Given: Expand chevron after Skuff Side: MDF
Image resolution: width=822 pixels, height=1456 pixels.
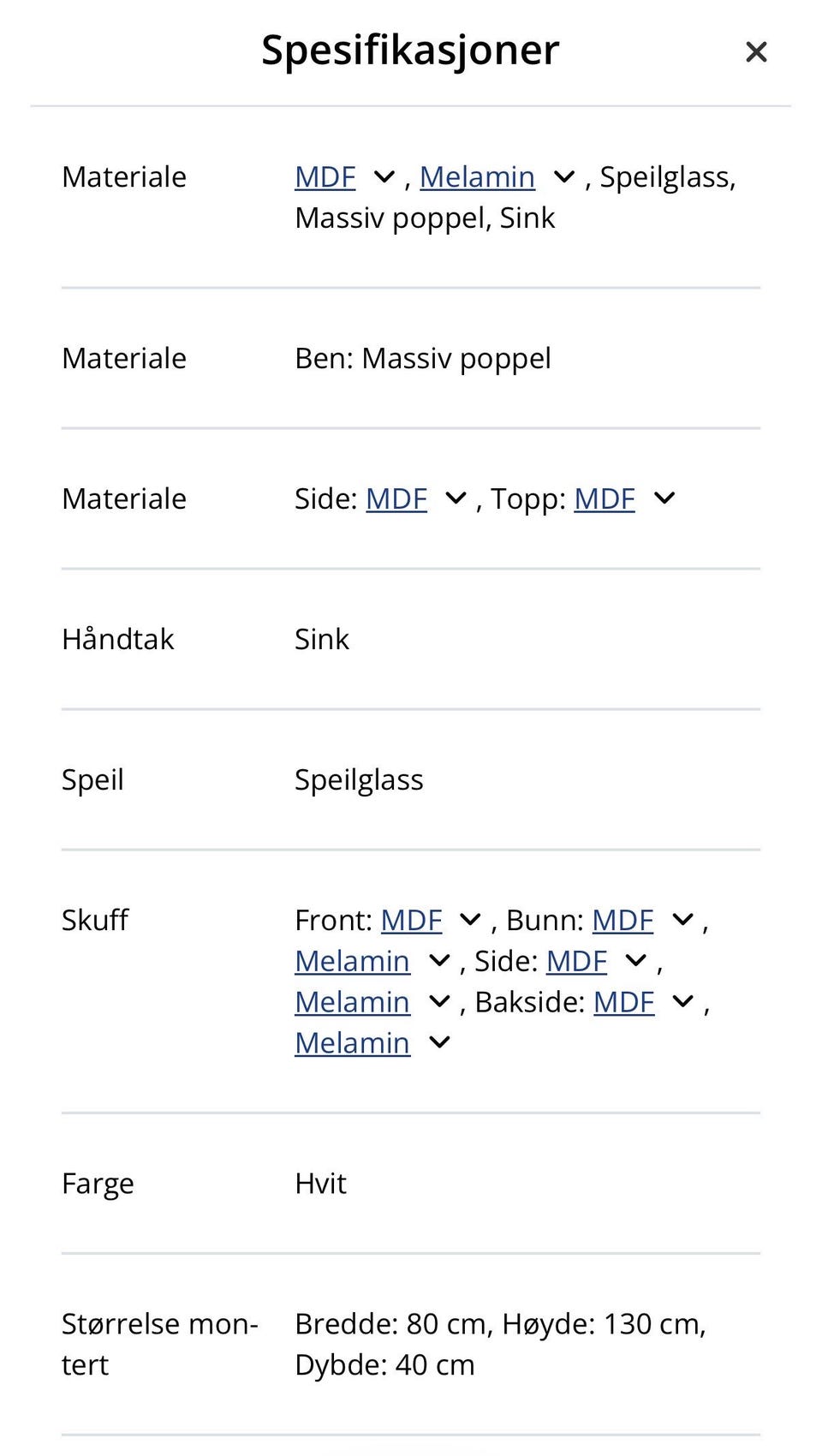Looking at the screenshot, I should click(636, 962).
